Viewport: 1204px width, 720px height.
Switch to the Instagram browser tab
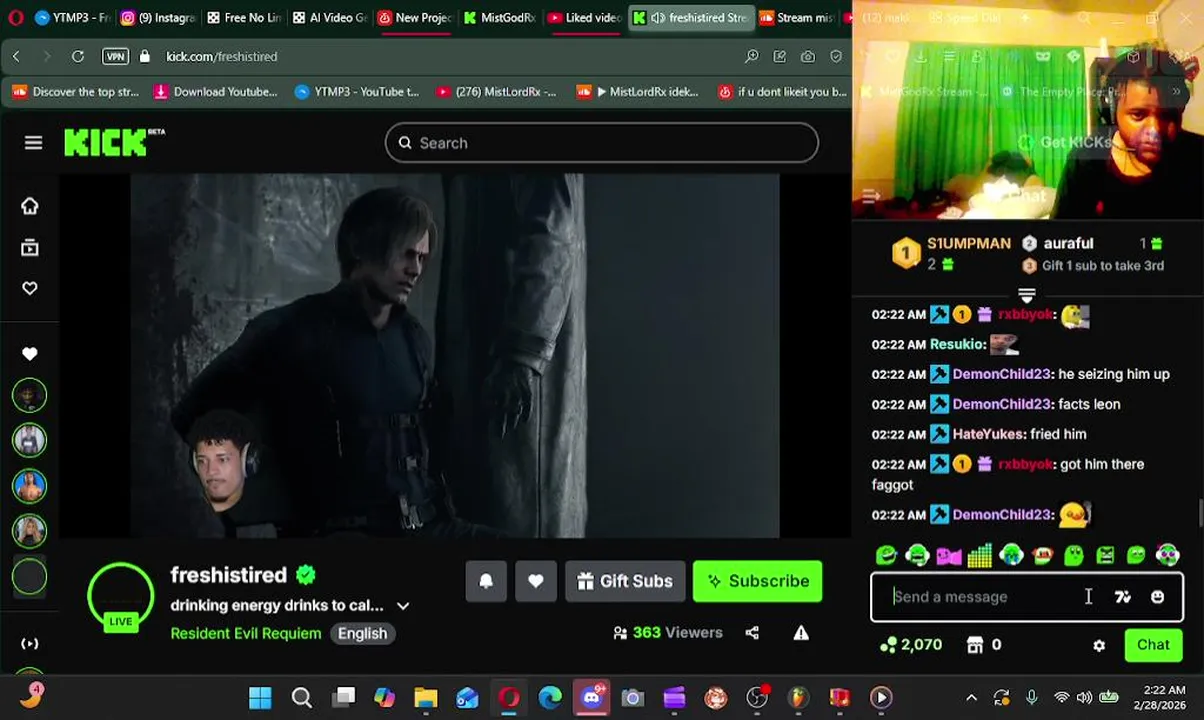158,17
